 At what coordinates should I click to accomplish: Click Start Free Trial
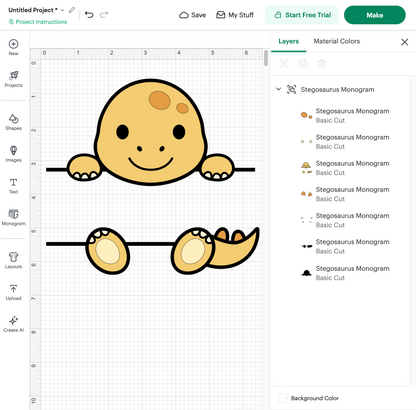(302, 15)
